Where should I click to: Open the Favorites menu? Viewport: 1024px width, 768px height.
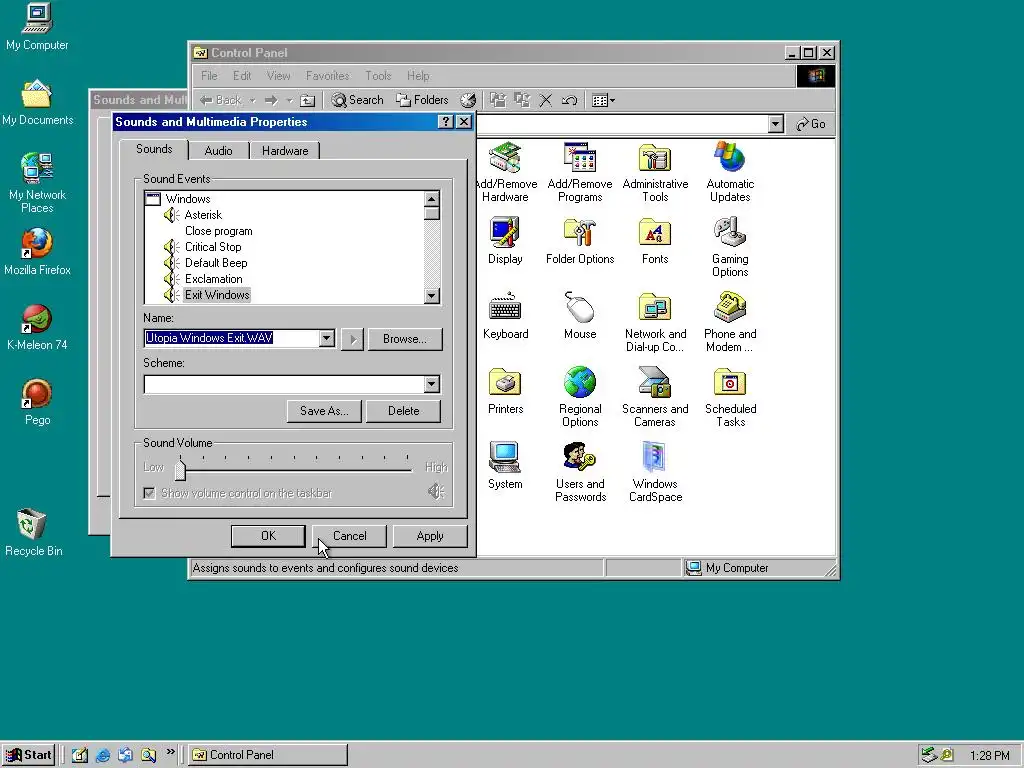(x=327, y=76)
